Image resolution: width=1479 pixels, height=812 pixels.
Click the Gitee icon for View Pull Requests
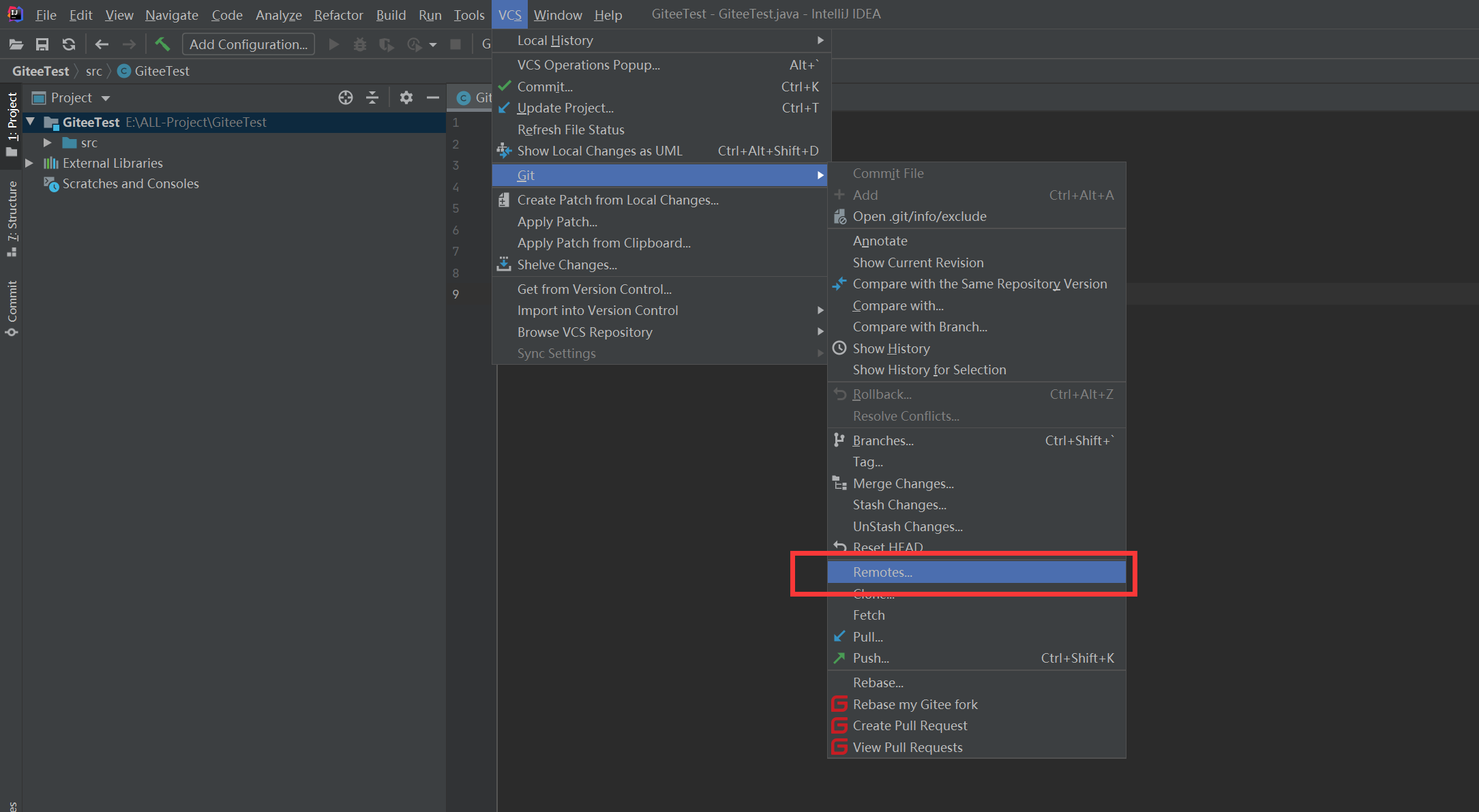click(839, 747)
